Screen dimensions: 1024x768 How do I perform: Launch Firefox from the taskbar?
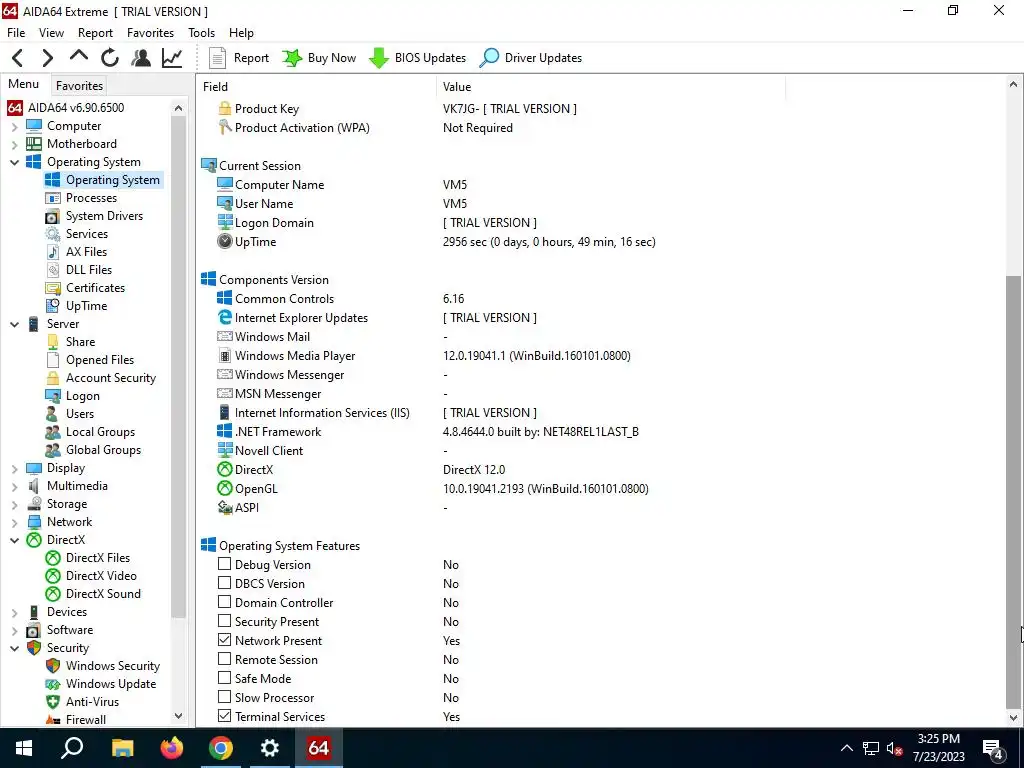pos(172,748)
